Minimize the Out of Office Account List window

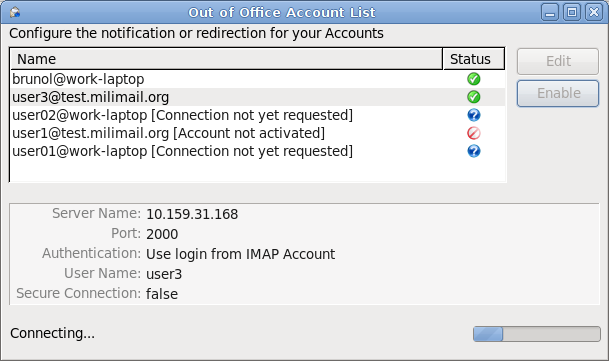click(550, 12)
